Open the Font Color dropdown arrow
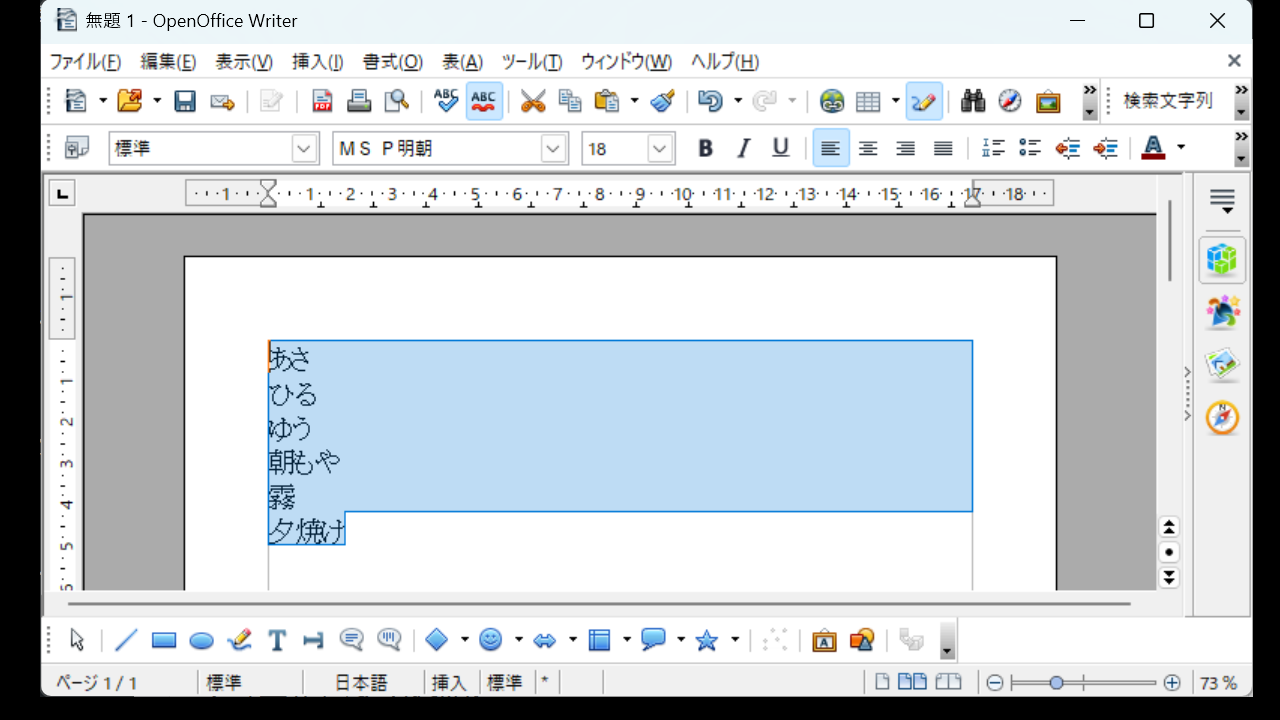Image resolution: width=1280 pixels, height=720 pixels. click(1181, 148)
